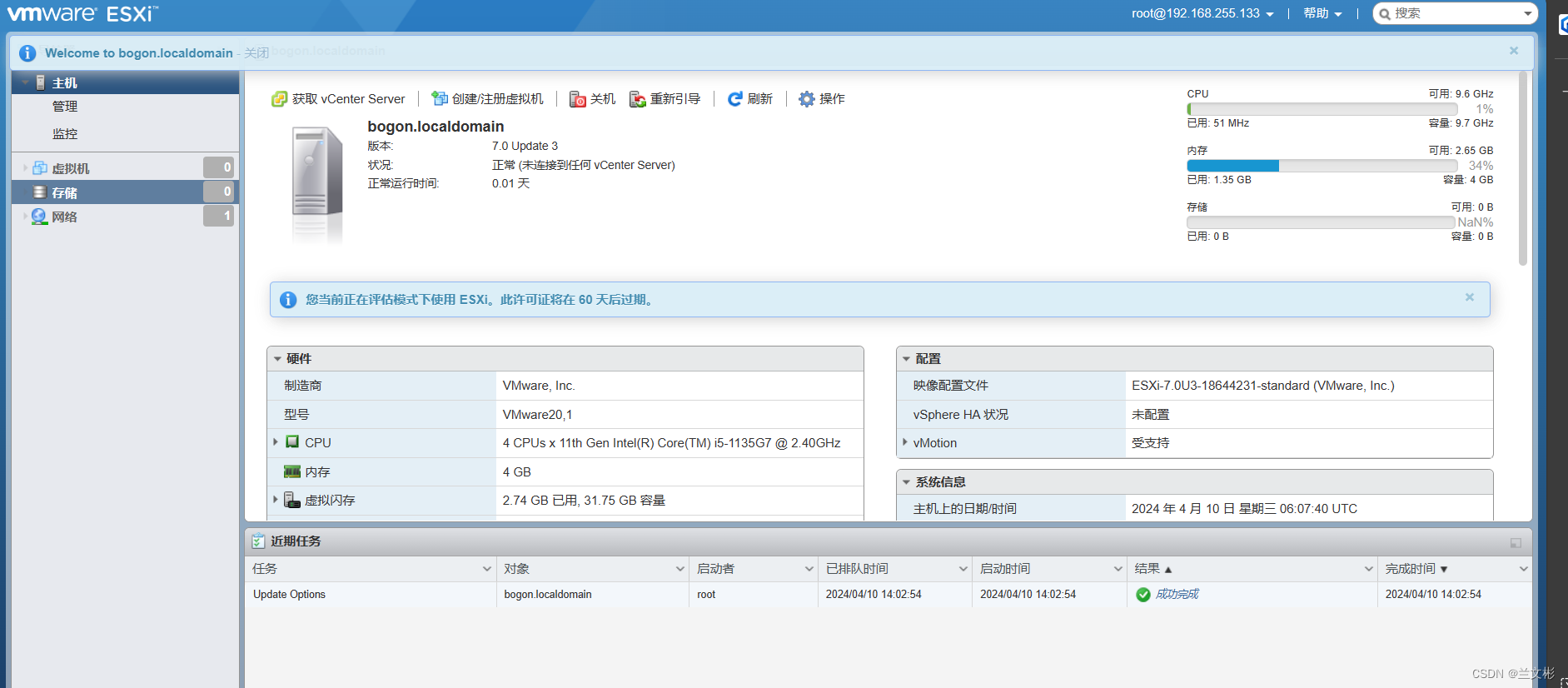The width and height of the screenshot is (1568, 688).
Task: Expand the 虚拟机 tree node
Action: [25, 168]
